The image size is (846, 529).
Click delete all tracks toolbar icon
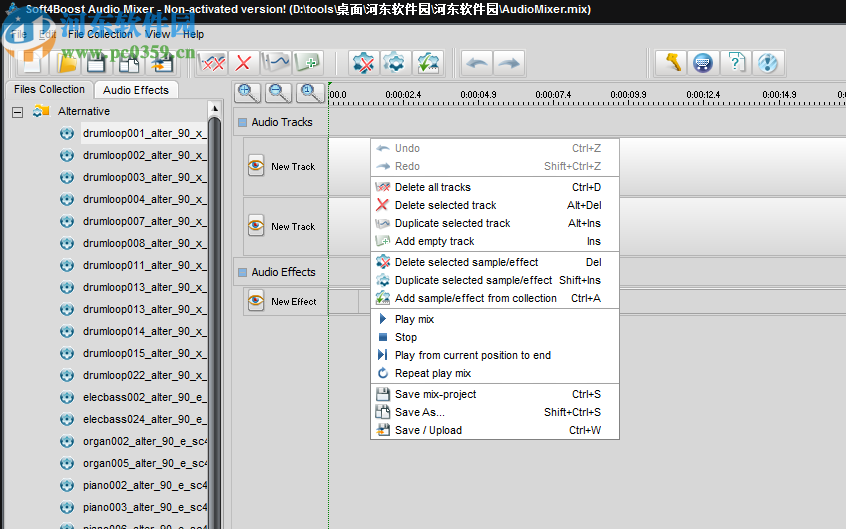[212, 63]
